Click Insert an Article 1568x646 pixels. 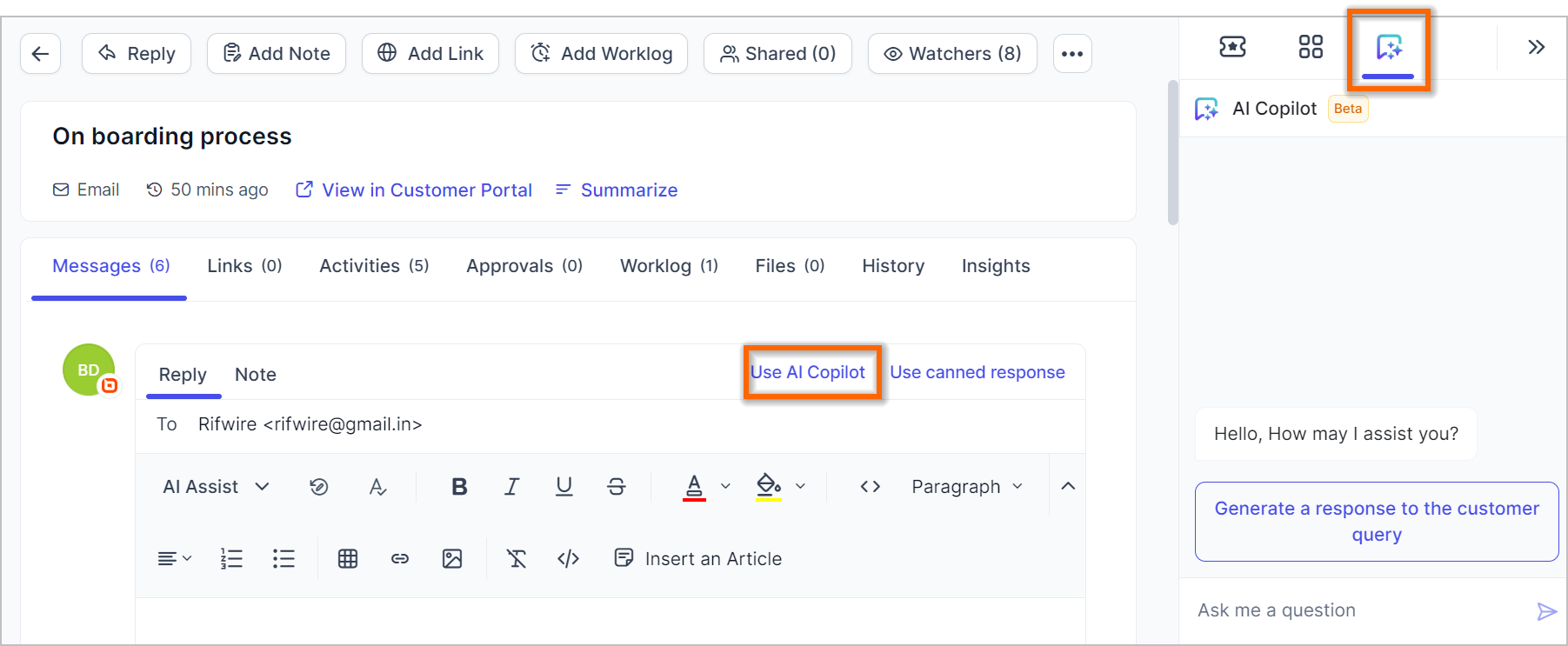click(x=697, y=559)
